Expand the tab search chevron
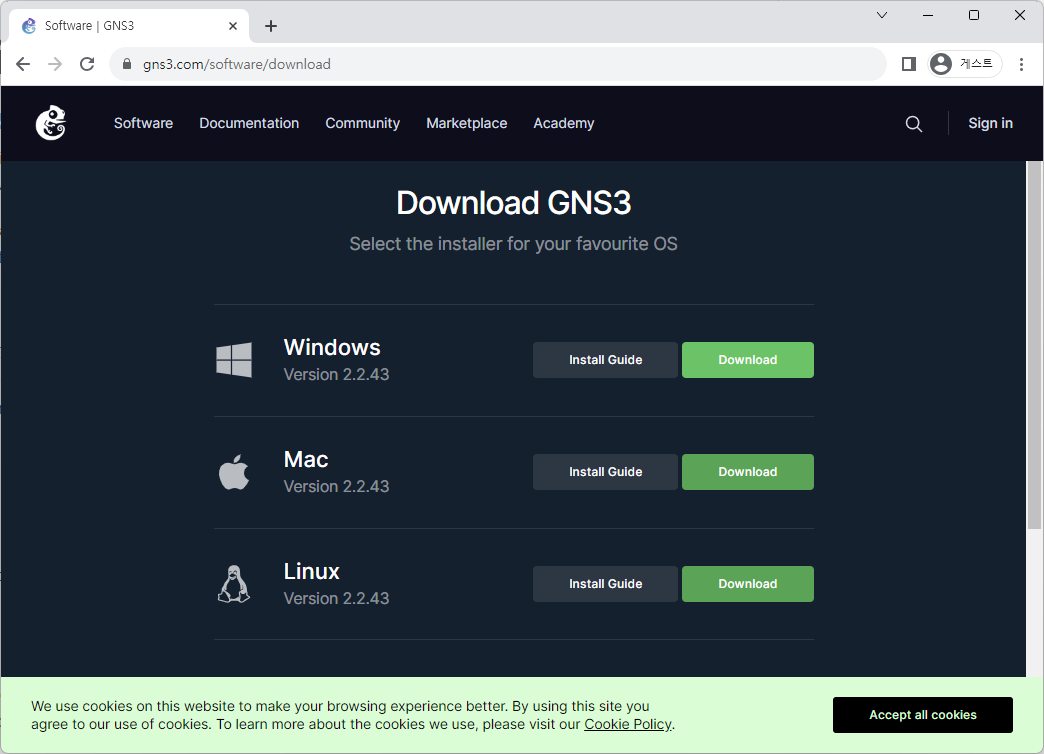 tap(882, 15)
